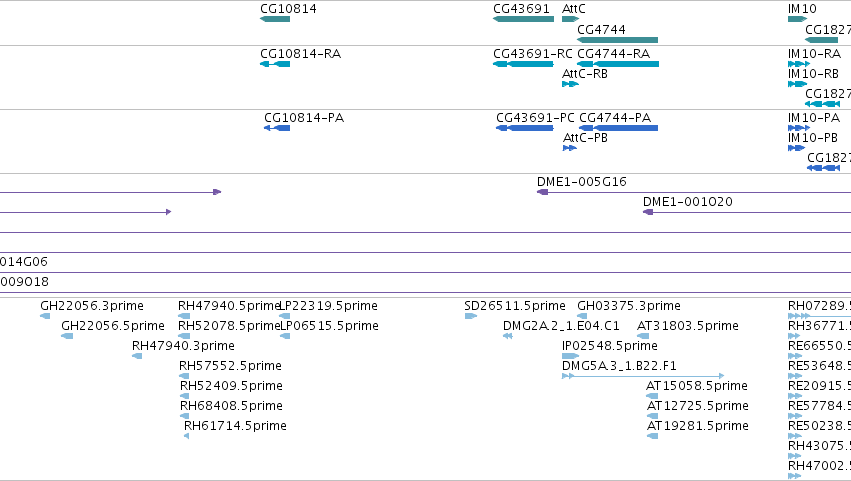Select the AttC-PB protein glyph
Image resolution: width=851 pixels, height=481 pixels.
[570, 148]
